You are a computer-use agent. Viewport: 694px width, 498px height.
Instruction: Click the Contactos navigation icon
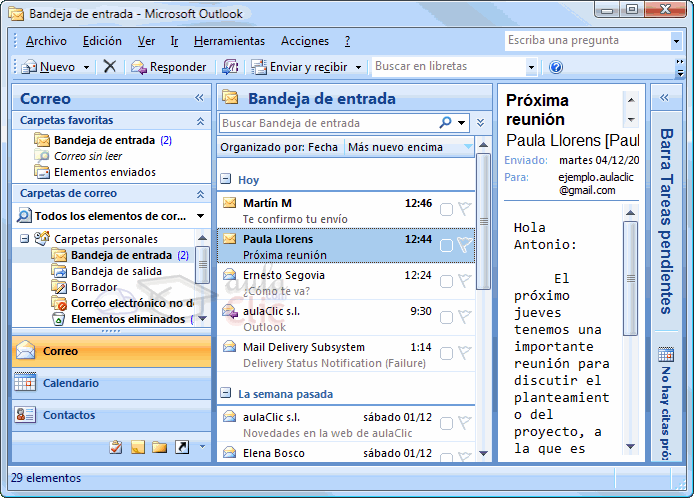click(25, 415)
